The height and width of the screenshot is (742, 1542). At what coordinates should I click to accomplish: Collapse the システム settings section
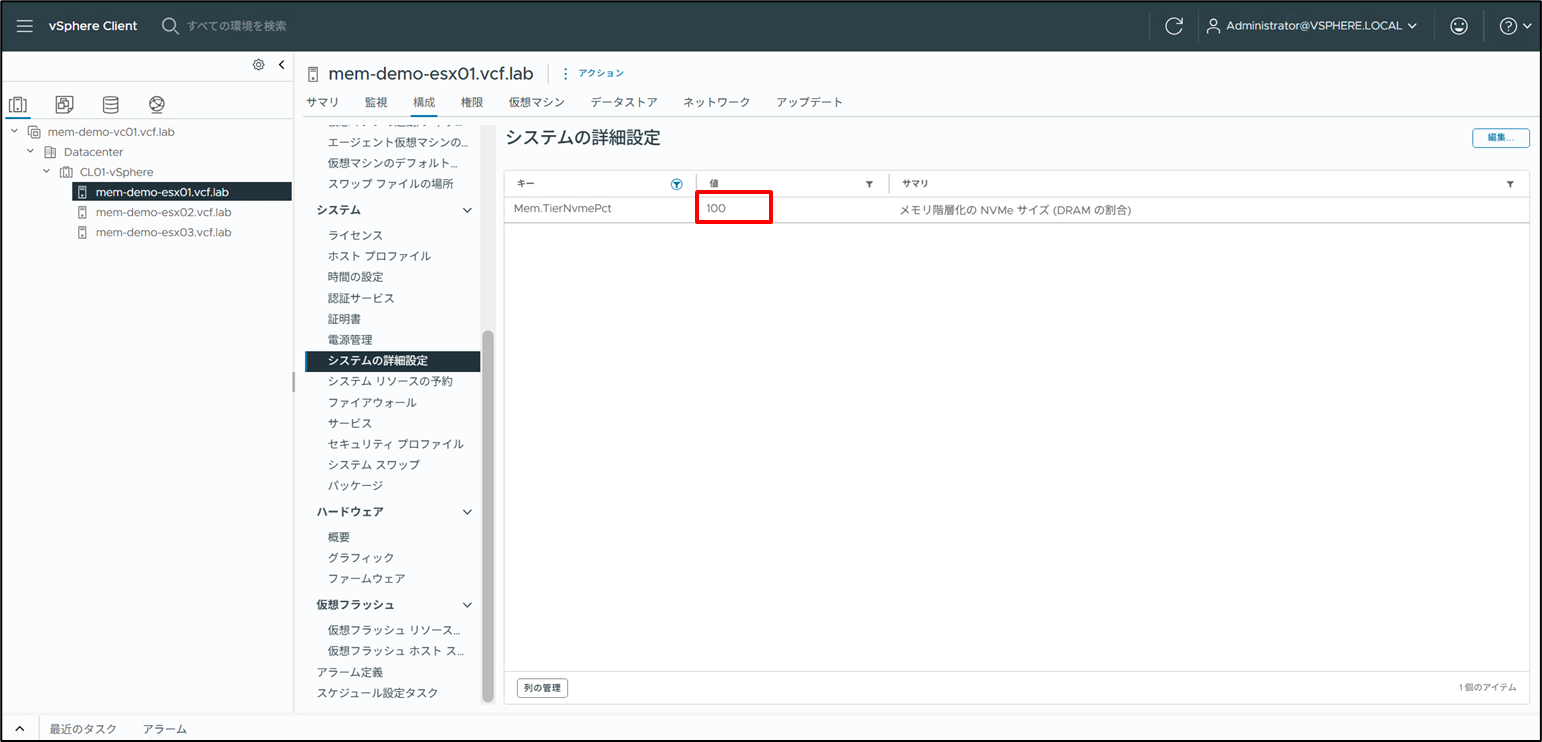coord(466,210)
